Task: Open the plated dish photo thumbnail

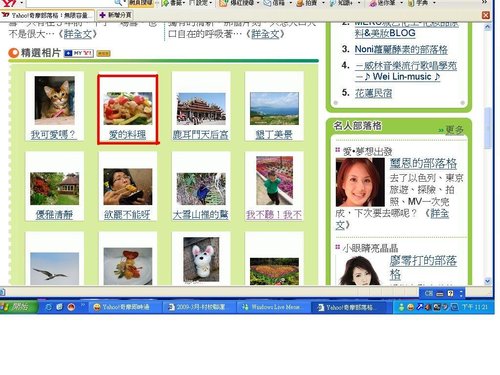Action: click(128, 266)
